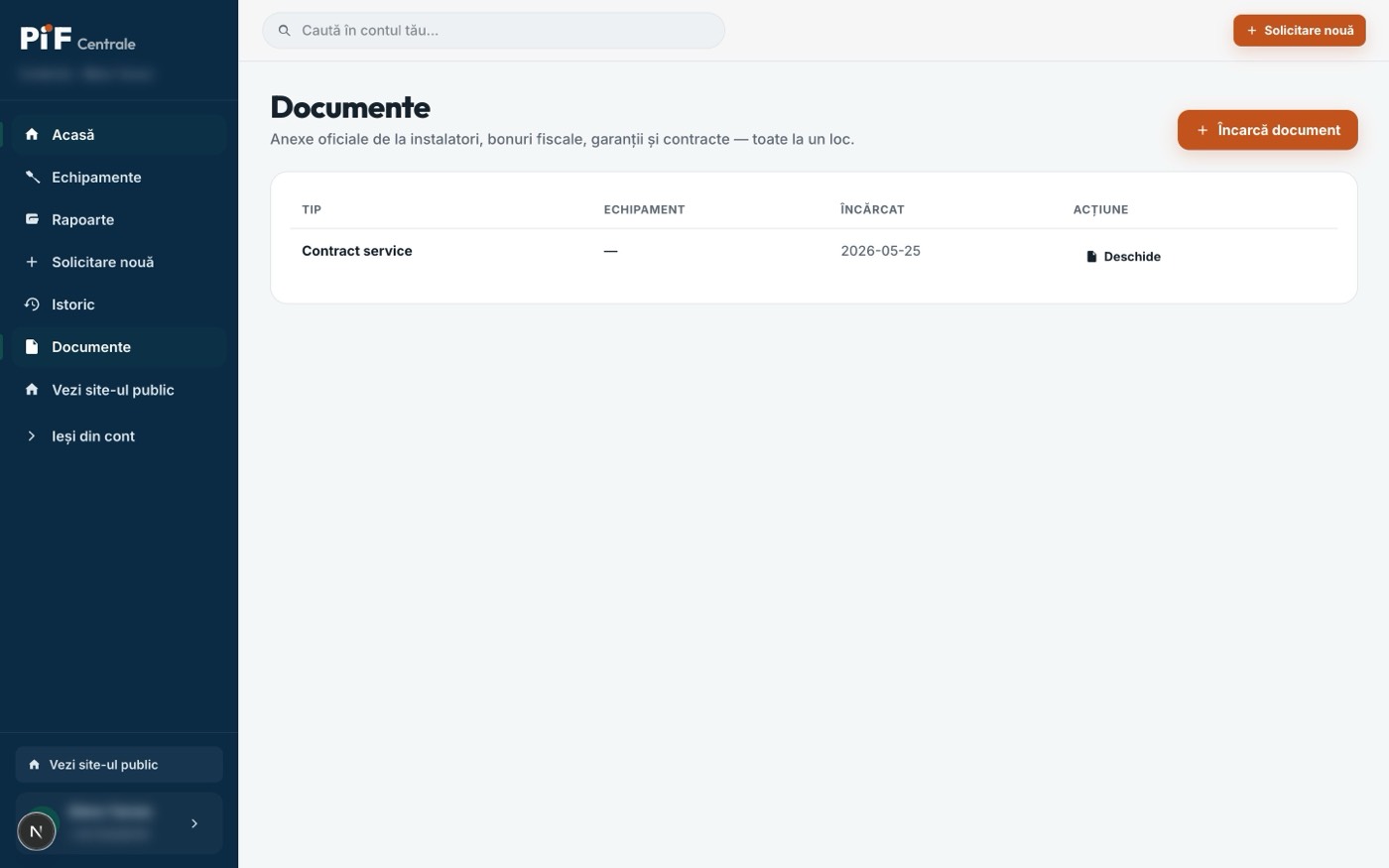
Task: Open the Contract service via Deschide
Action: point(1123,256)
